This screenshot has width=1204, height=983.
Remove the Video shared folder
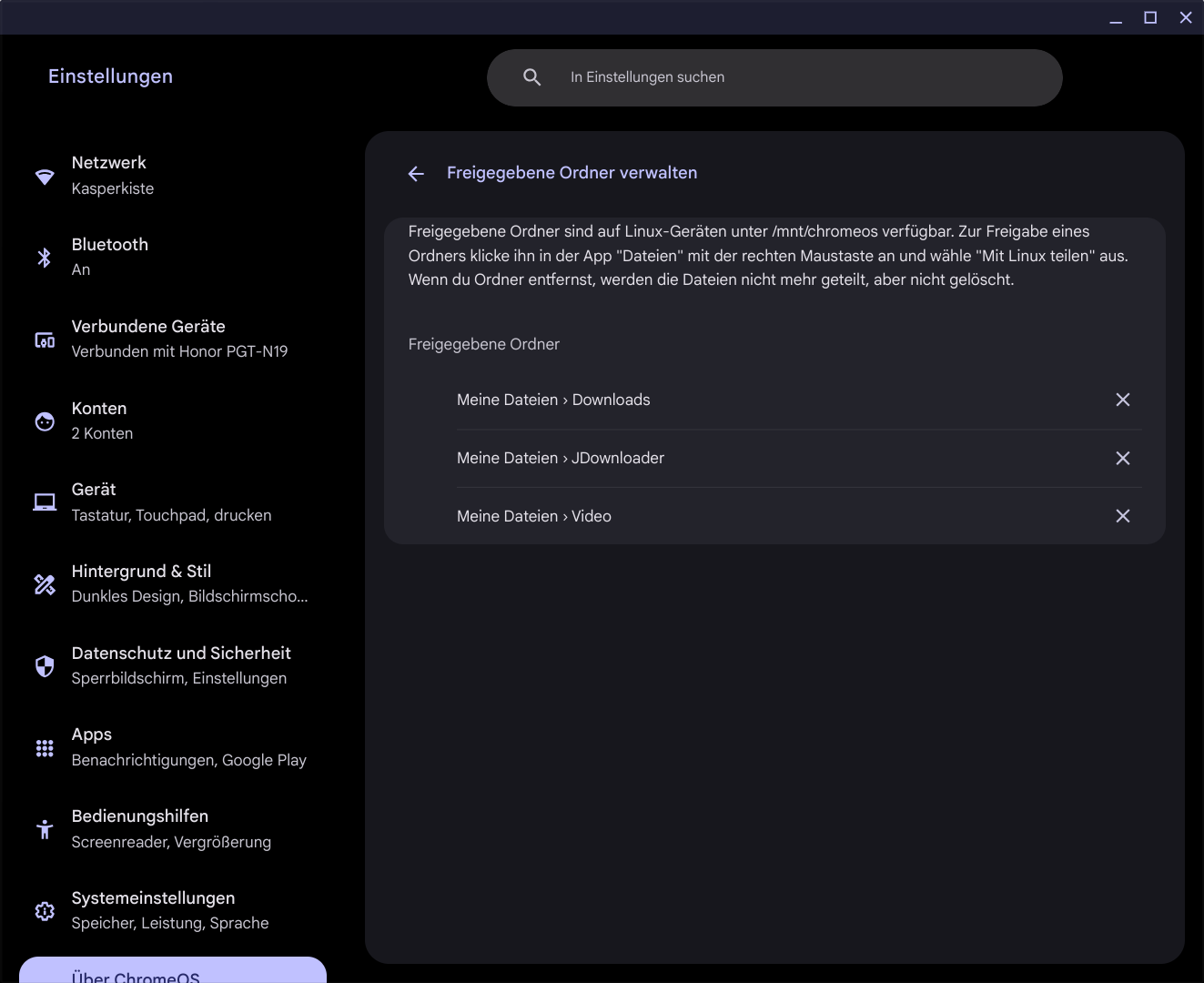click(x=1122, y=516)
